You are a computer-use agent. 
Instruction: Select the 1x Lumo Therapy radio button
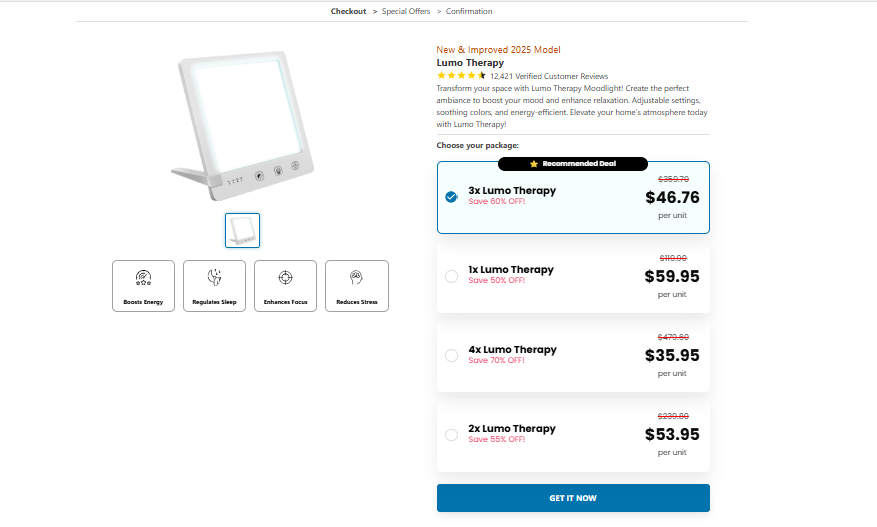point(451,276)
